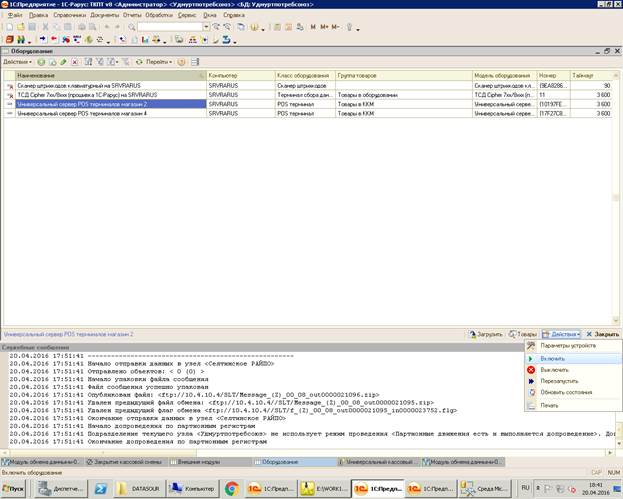Click the Cut scissors icon in toolbar
The image size is (623, 499).
pyautogui.click(x=45, y=27)
